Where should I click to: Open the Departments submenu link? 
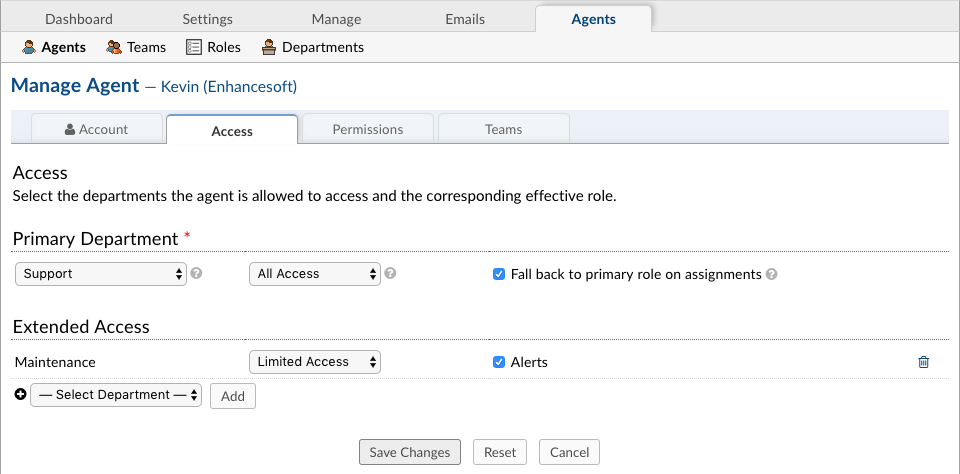(x=323, y=47)
